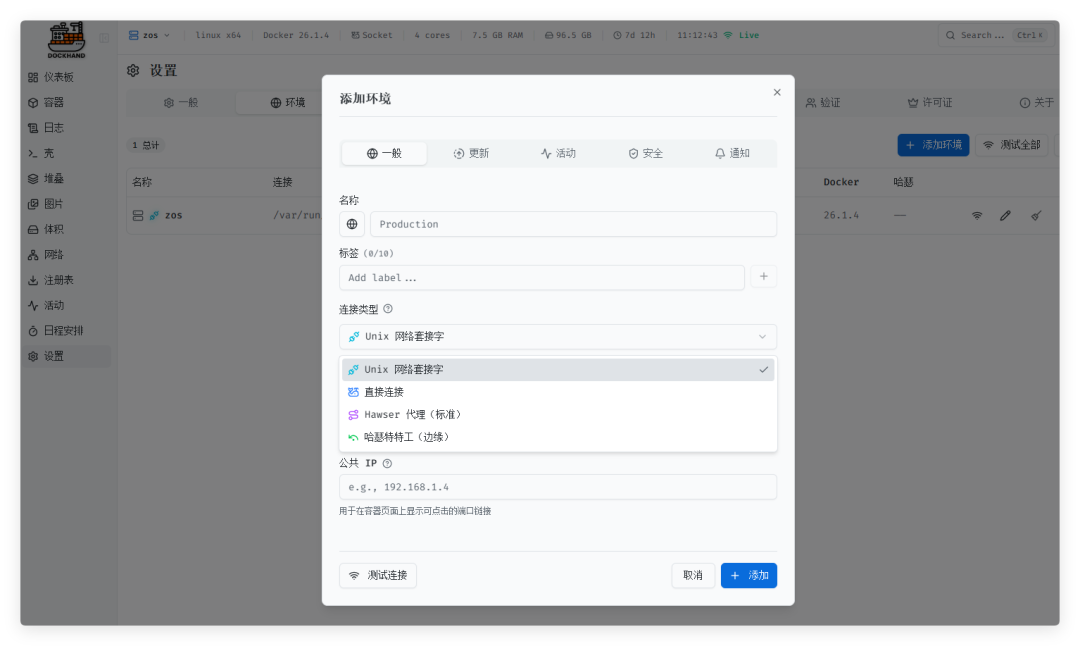Open 设置 settings in the sidebar
This screenshot has width=1080, height=646.
[x=66, y=356]
